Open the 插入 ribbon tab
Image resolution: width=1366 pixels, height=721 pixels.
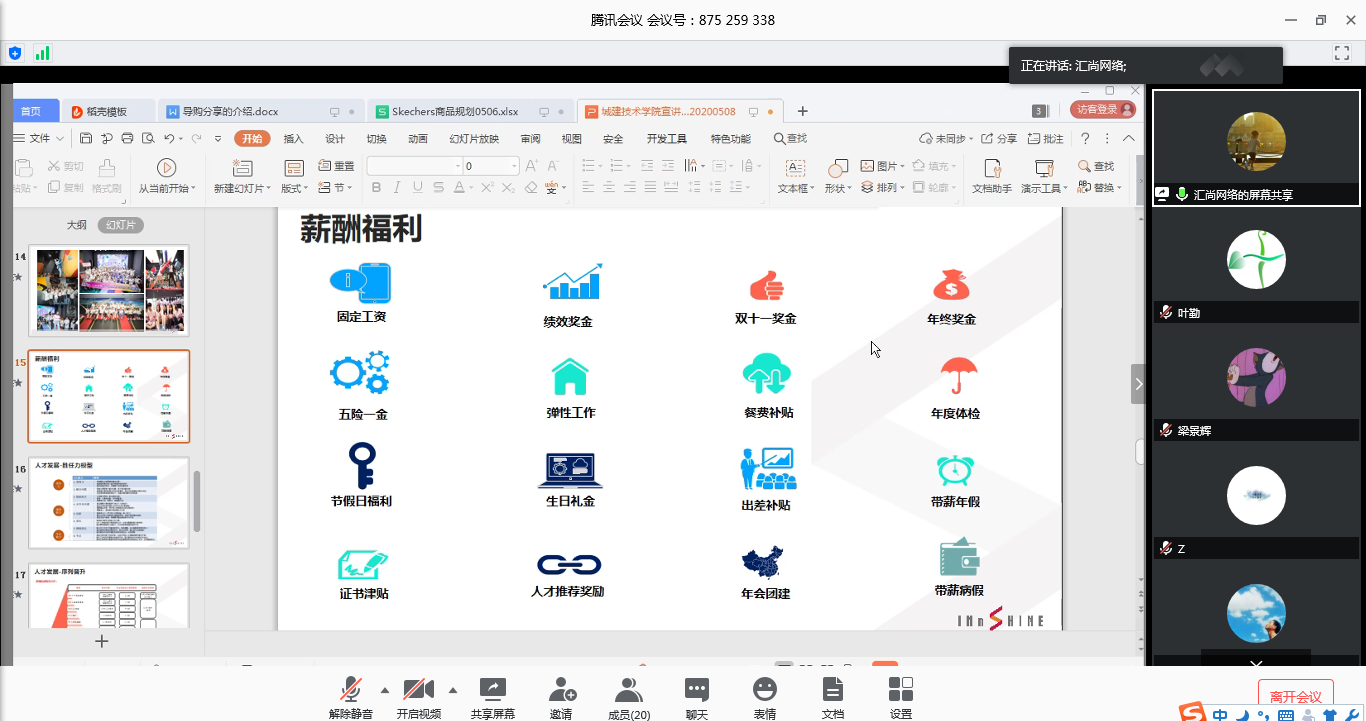tap(293, 139)
